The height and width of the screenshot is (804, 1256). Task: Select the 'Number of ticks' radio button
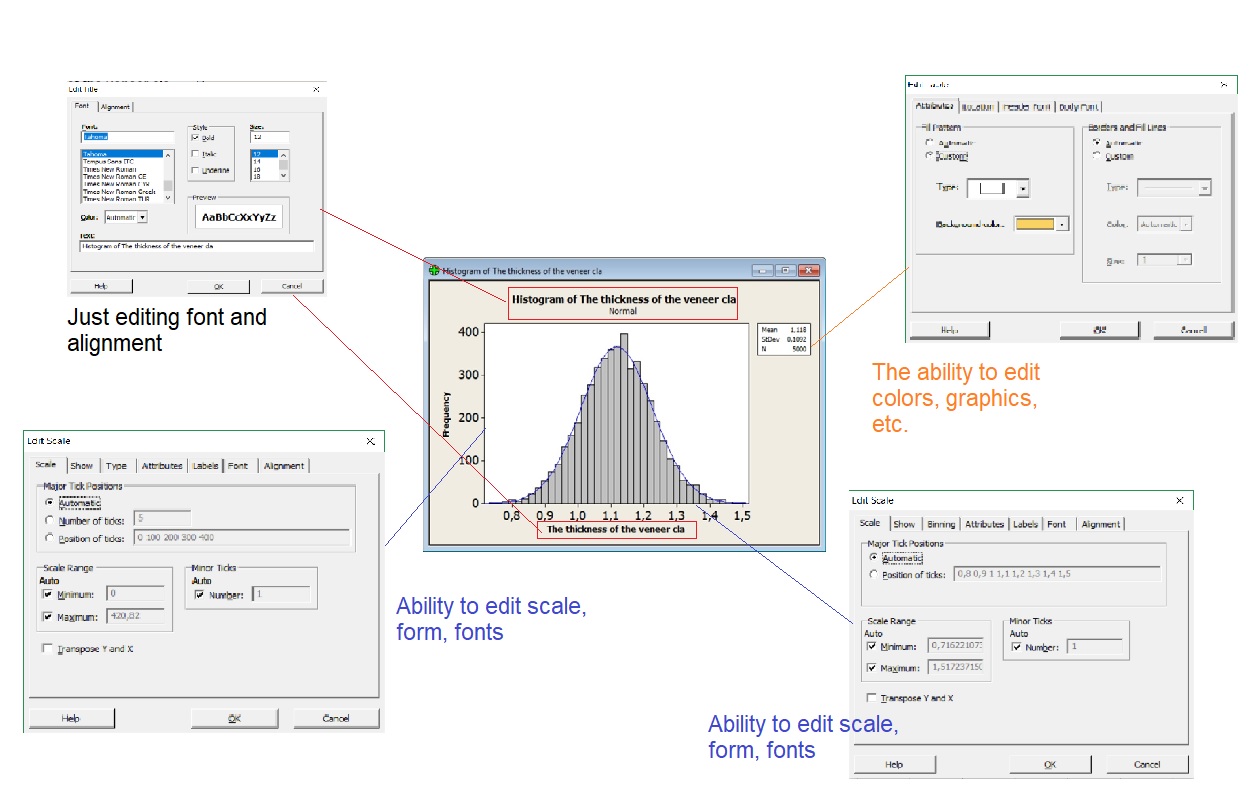point(49,520)
